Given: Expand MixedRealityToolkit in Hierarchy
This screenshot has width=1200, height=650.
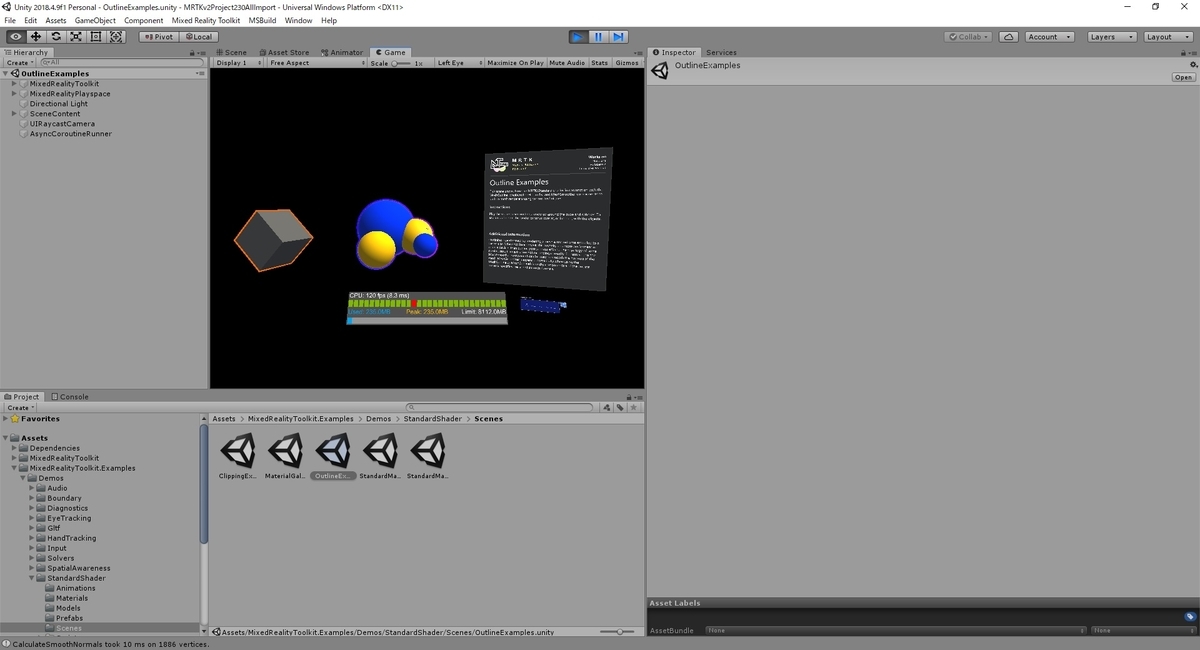Looking at the screenshot, I should click(x=14, y=84).
